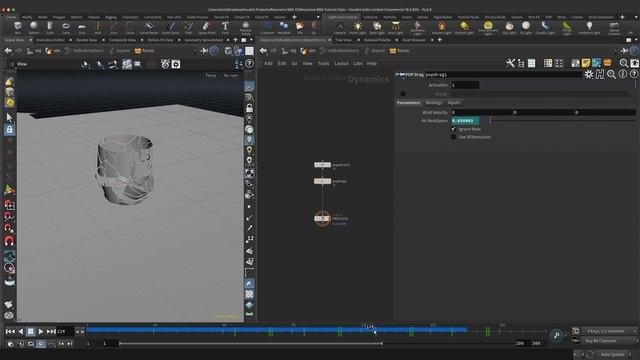This screenshot has height=360, width=640.
Task: Add a Spot Light from the shelf
Action: [377, 27]
